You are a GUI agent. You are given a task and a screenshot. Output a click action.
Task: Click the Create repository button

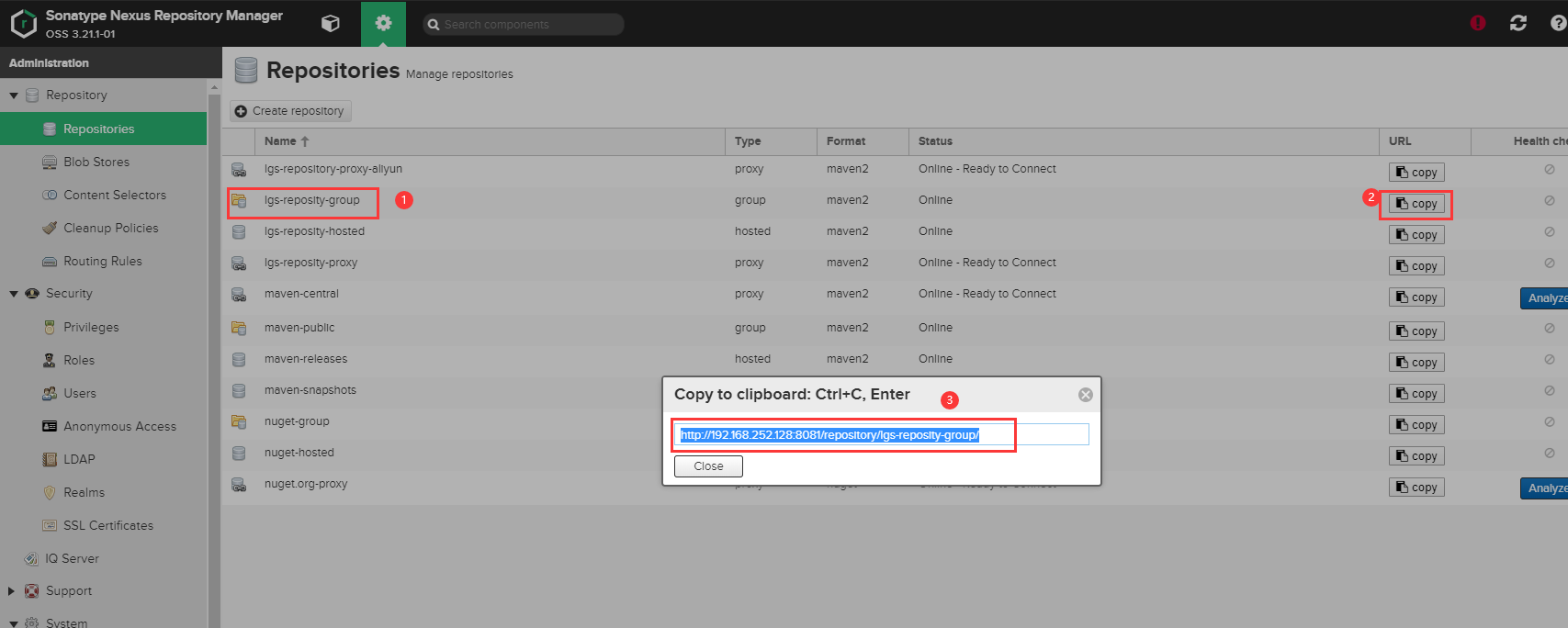coord(290,111)
